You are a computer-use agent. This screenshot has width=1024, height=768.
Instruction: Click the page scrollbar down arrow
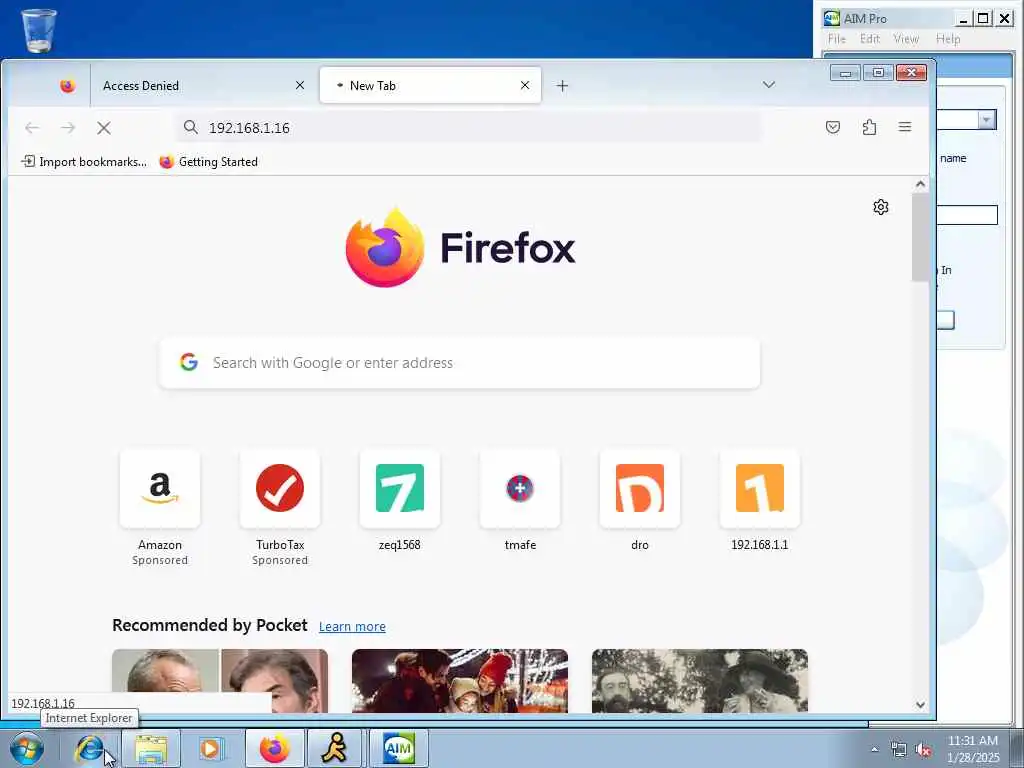pos(920,705)
